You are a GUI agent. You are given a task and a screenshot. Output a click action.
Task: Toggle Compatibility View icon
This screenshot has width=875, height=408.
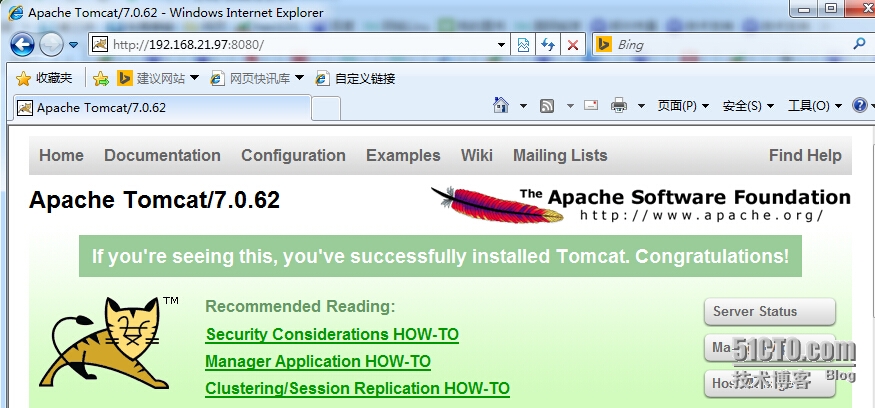pos(523,45)
